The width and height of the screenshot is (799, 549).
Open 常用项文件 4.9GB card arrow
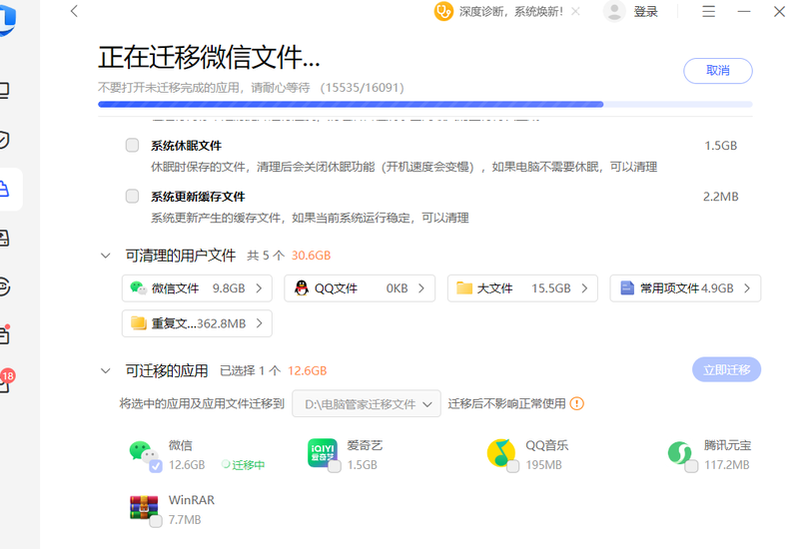point(747,289)
